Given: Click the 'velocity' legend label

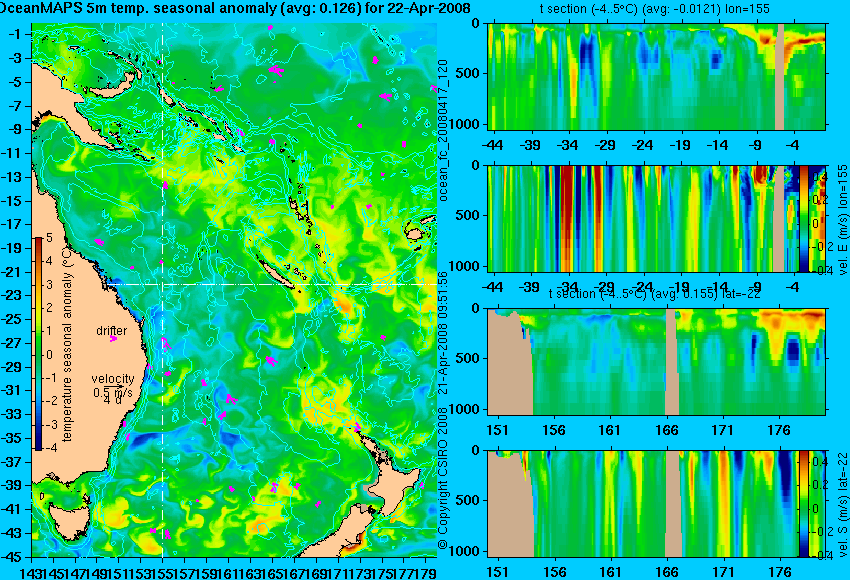Looking at the screenshot, I should (113, 378).
